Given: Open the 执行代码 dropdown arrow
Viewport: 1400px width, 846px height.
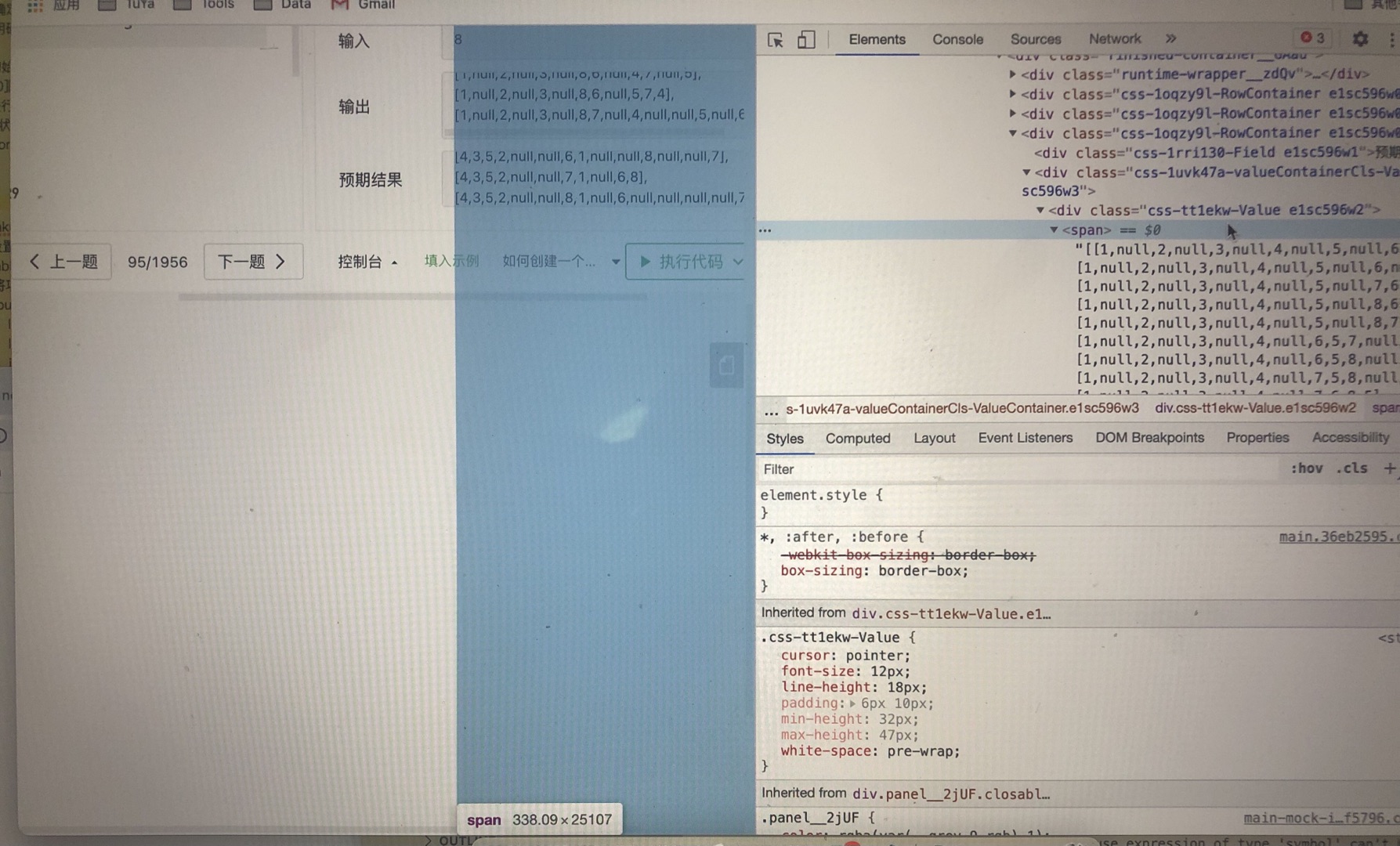Looking at the screenshot, I should pos(738,262).
